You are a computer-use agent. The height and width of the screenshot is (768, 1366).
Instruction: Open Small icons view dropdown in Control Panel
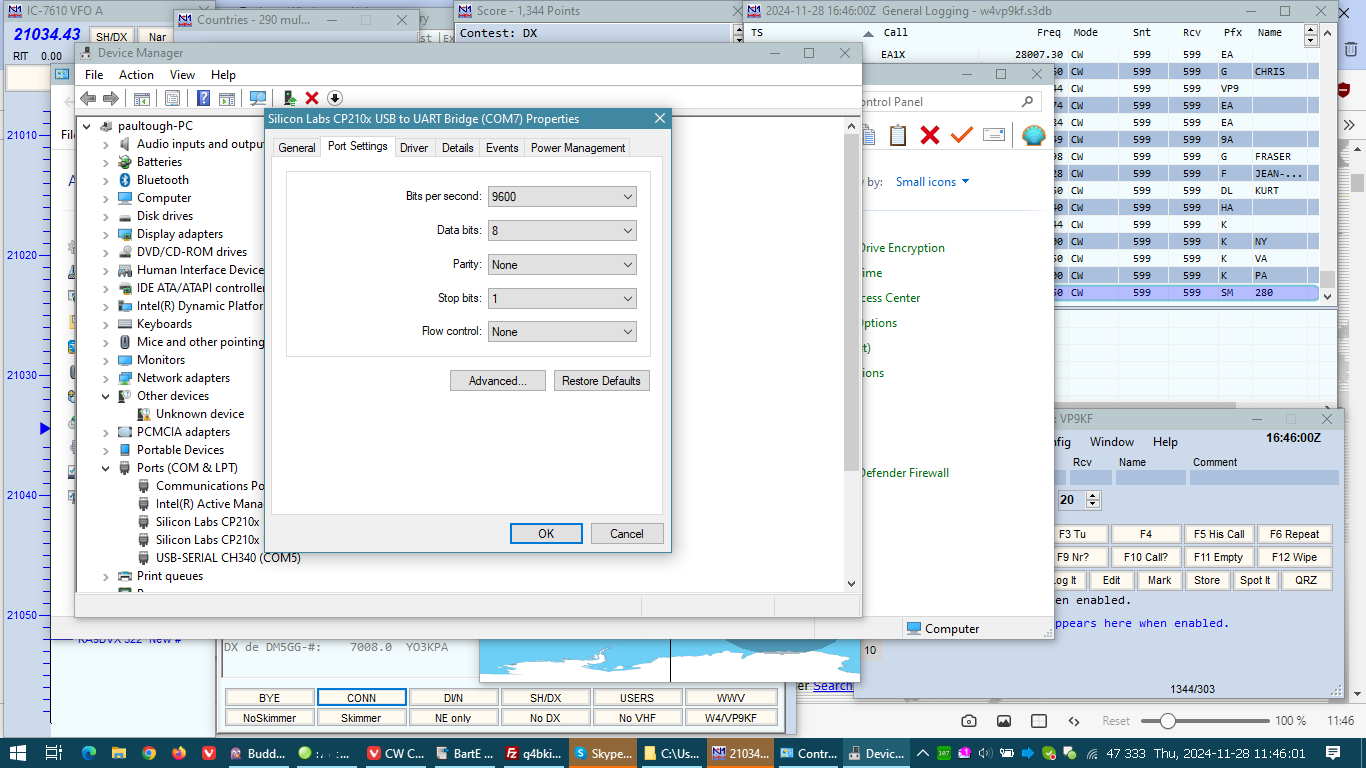(x=932, y=182)
